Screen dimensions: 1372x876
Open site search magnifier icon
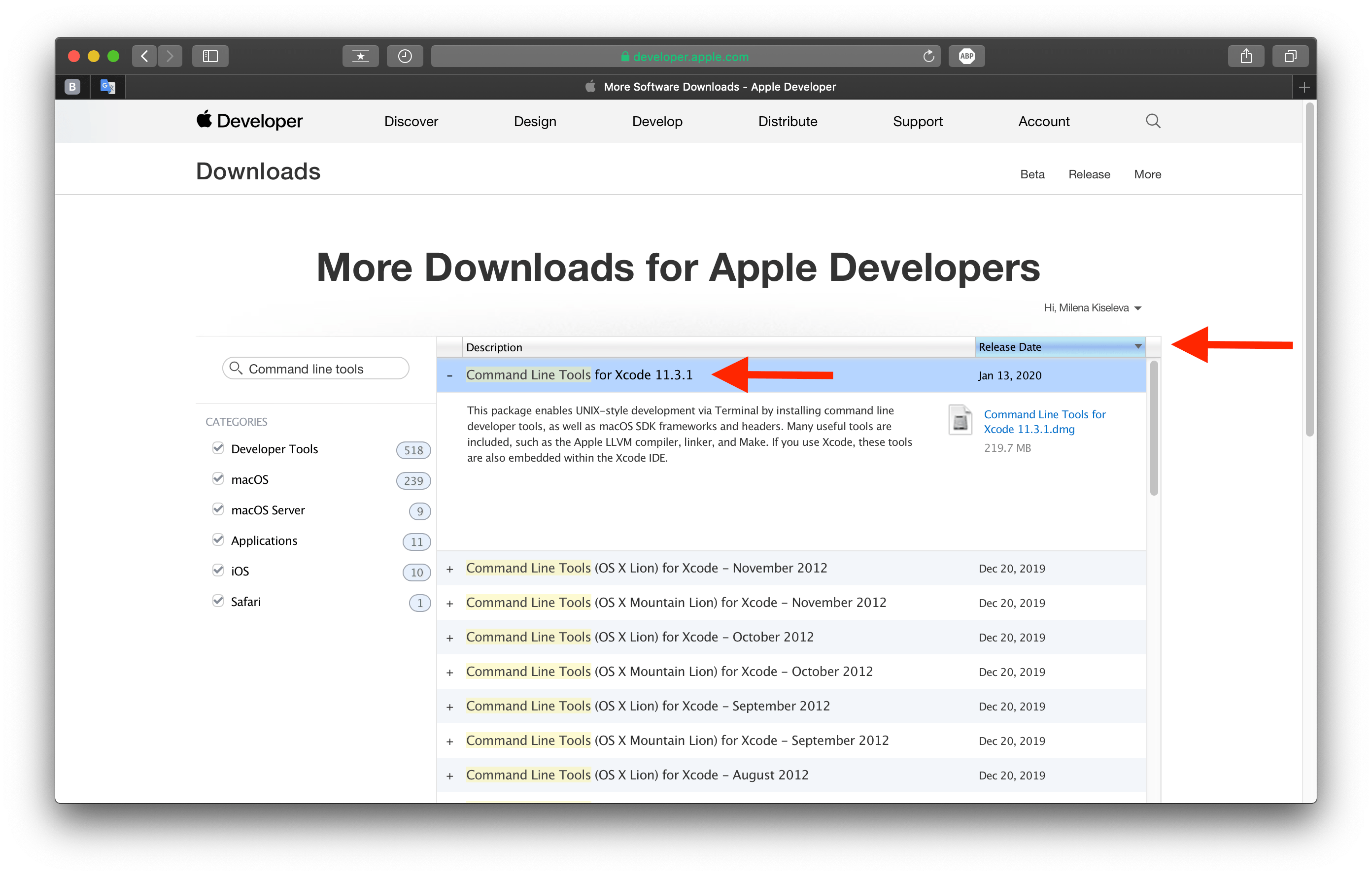pyautogui.click(x=1153, y=121)
